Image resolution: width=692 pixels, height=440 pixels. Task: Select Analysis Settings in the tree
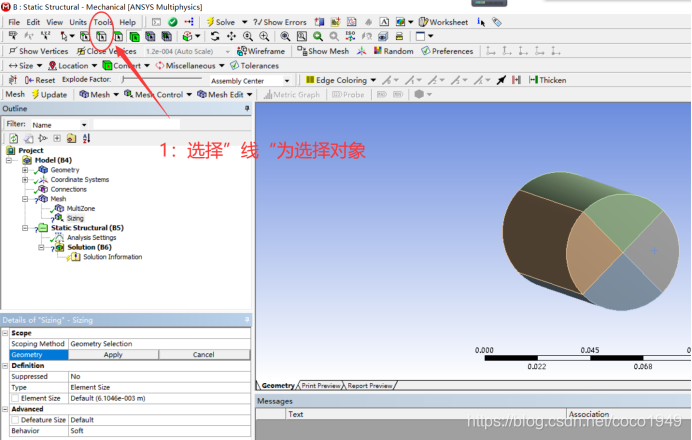coord(91,237)
